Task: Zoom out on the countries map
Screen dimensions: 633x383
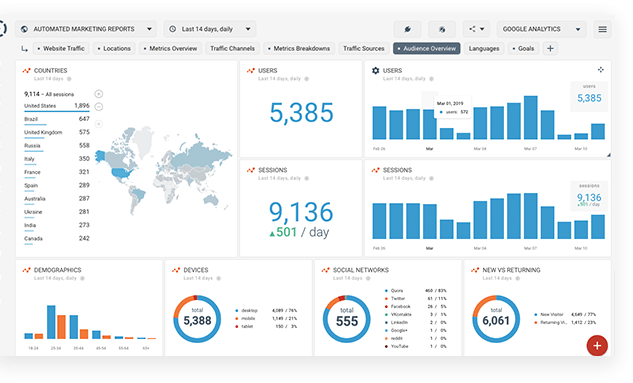Action: tap(99, 107)
